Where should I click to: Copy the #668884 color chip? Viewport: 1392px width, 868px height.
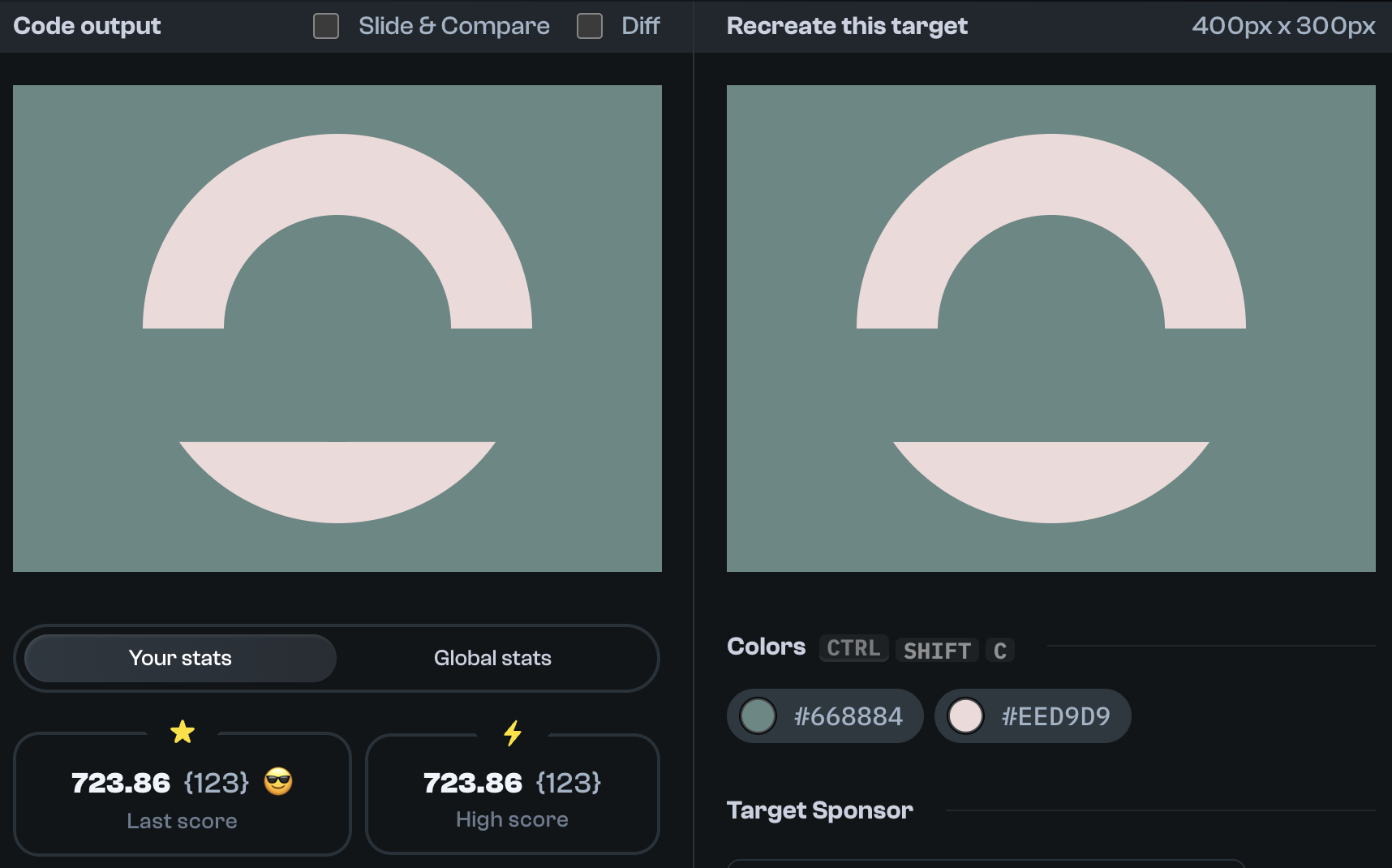coord(825,716)
